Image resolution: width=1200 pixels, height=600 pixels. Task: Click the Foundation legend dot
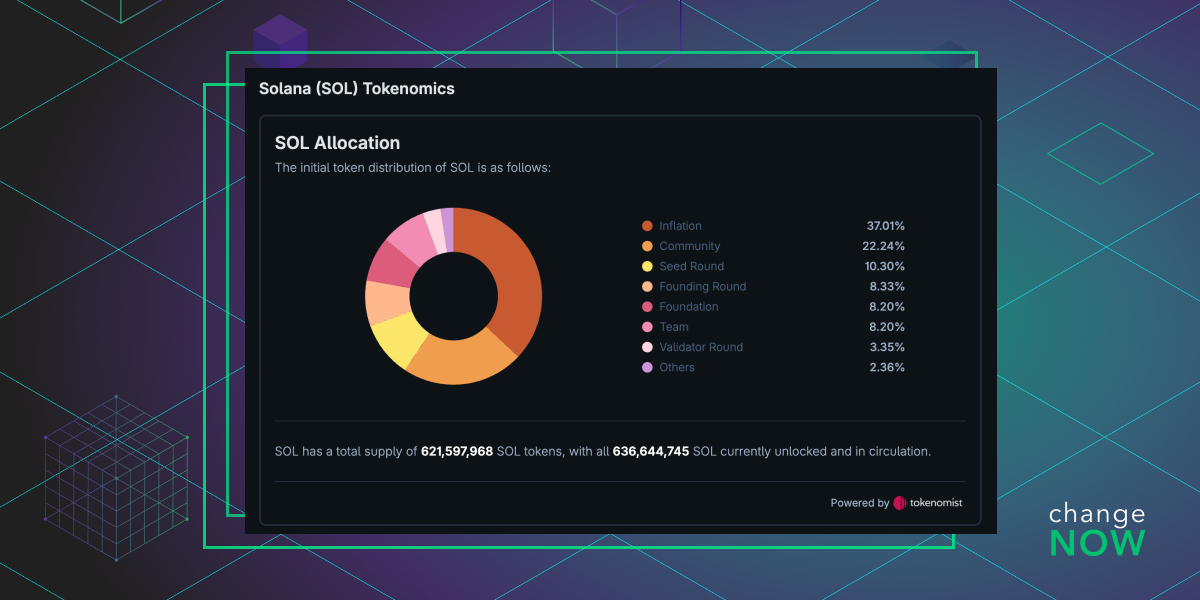click(647, 307)
